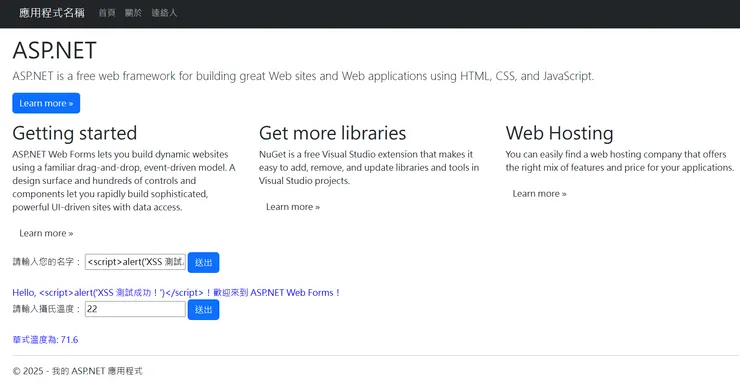Click the ASP.NET free web framework tagline
This screenshot has height=389, width=740.
pos(303,76)
